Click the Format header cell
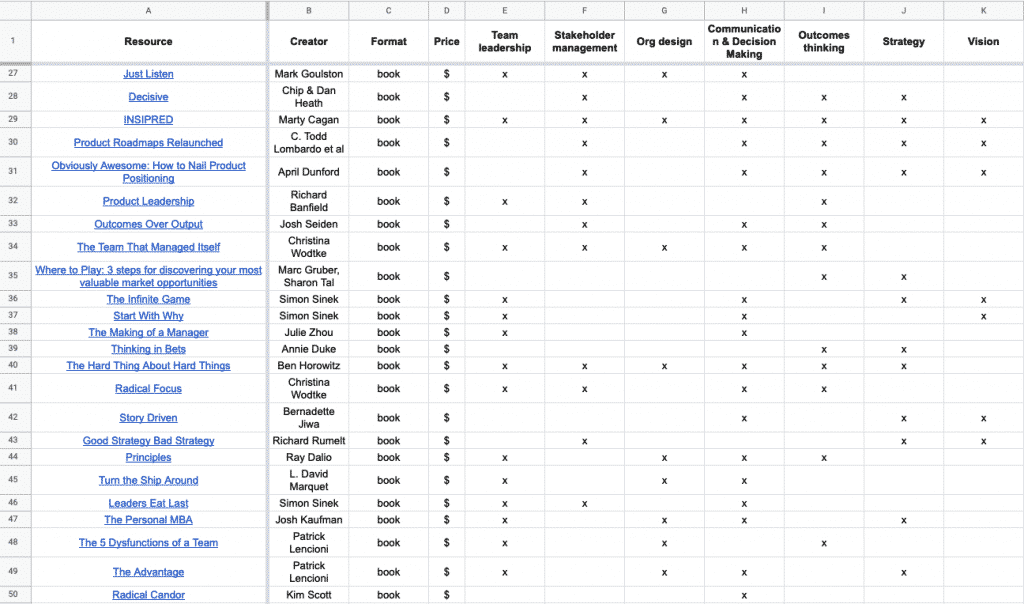Viewport: 1024px width, 604px height. (389, 41)
